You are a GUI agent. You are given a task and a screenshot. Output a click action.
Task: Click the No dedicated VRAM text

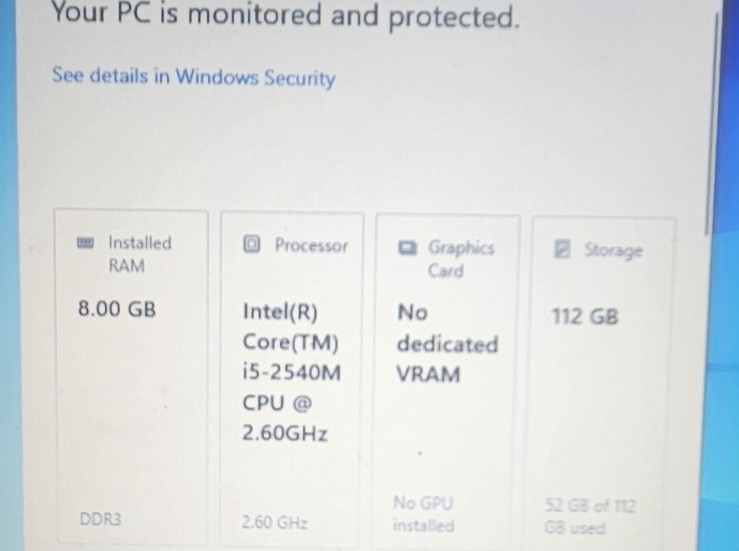(x=447, y=344)
